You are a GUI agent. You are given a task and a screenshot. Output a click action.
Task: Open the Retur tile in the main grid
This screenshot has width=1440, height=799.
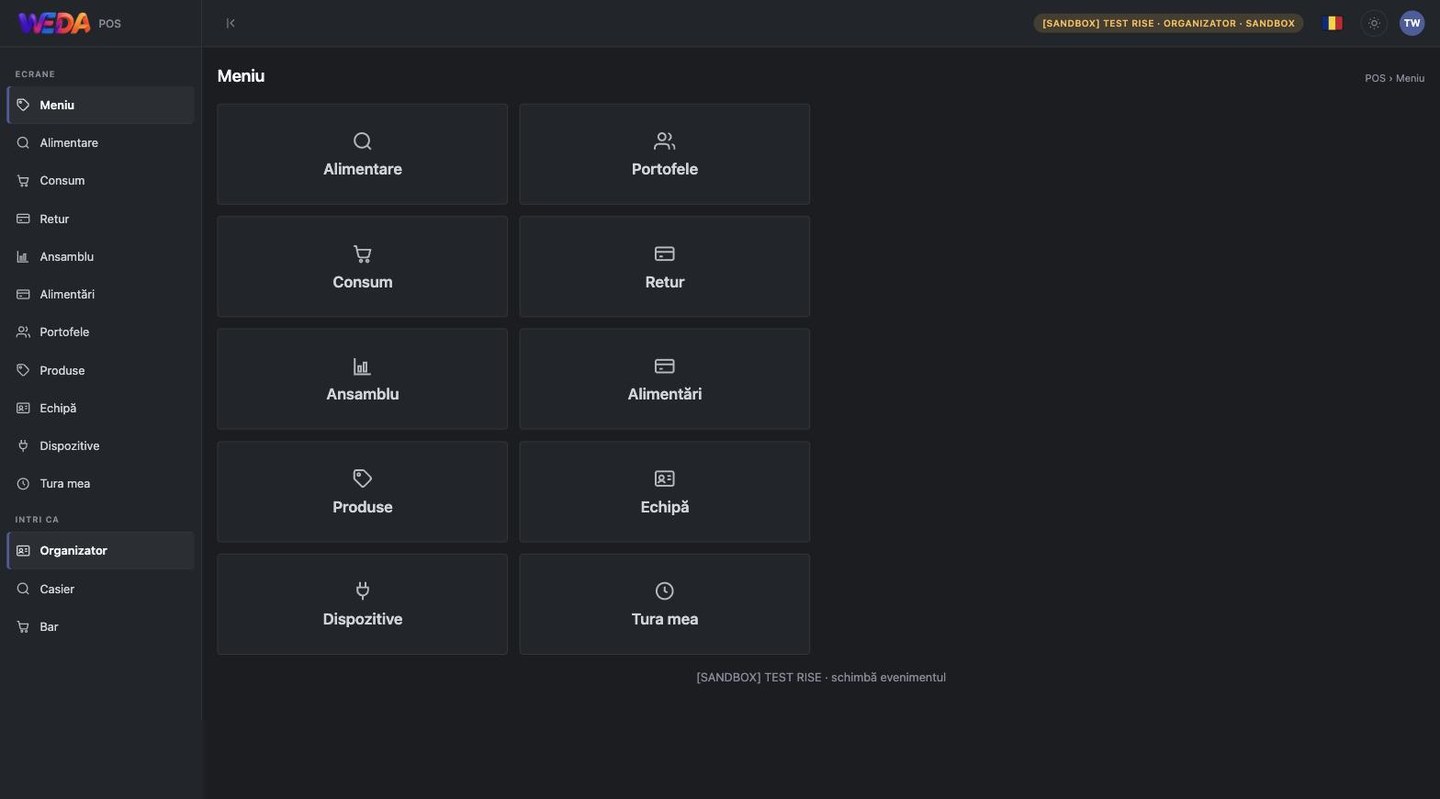pyautogui.click(x=665, y=267)
